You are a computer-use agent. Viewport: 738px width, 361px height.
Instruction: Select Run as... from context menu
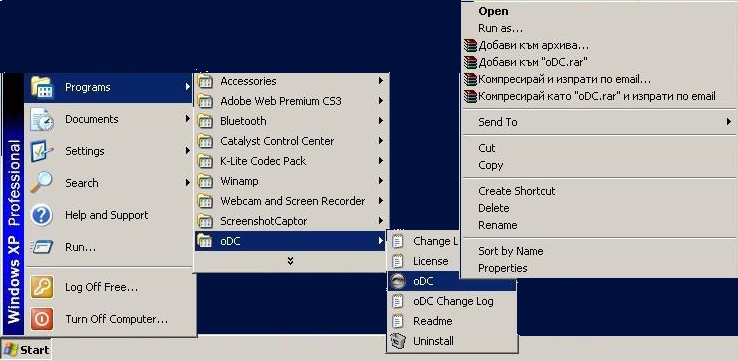coord(500,28)
